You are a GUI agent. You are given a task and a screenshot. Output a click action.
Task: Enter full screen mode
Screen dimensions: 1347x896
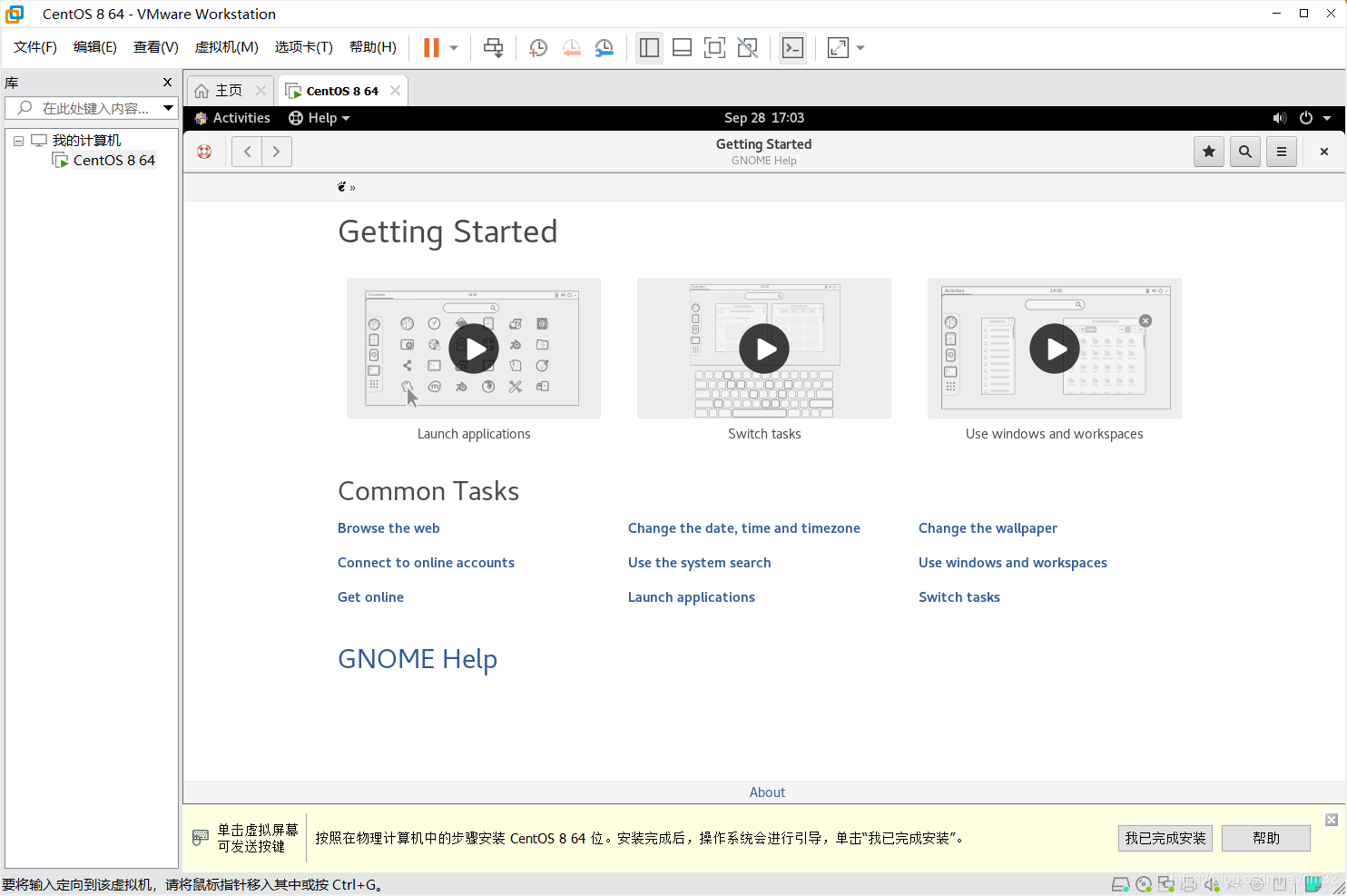coord(714,48)
